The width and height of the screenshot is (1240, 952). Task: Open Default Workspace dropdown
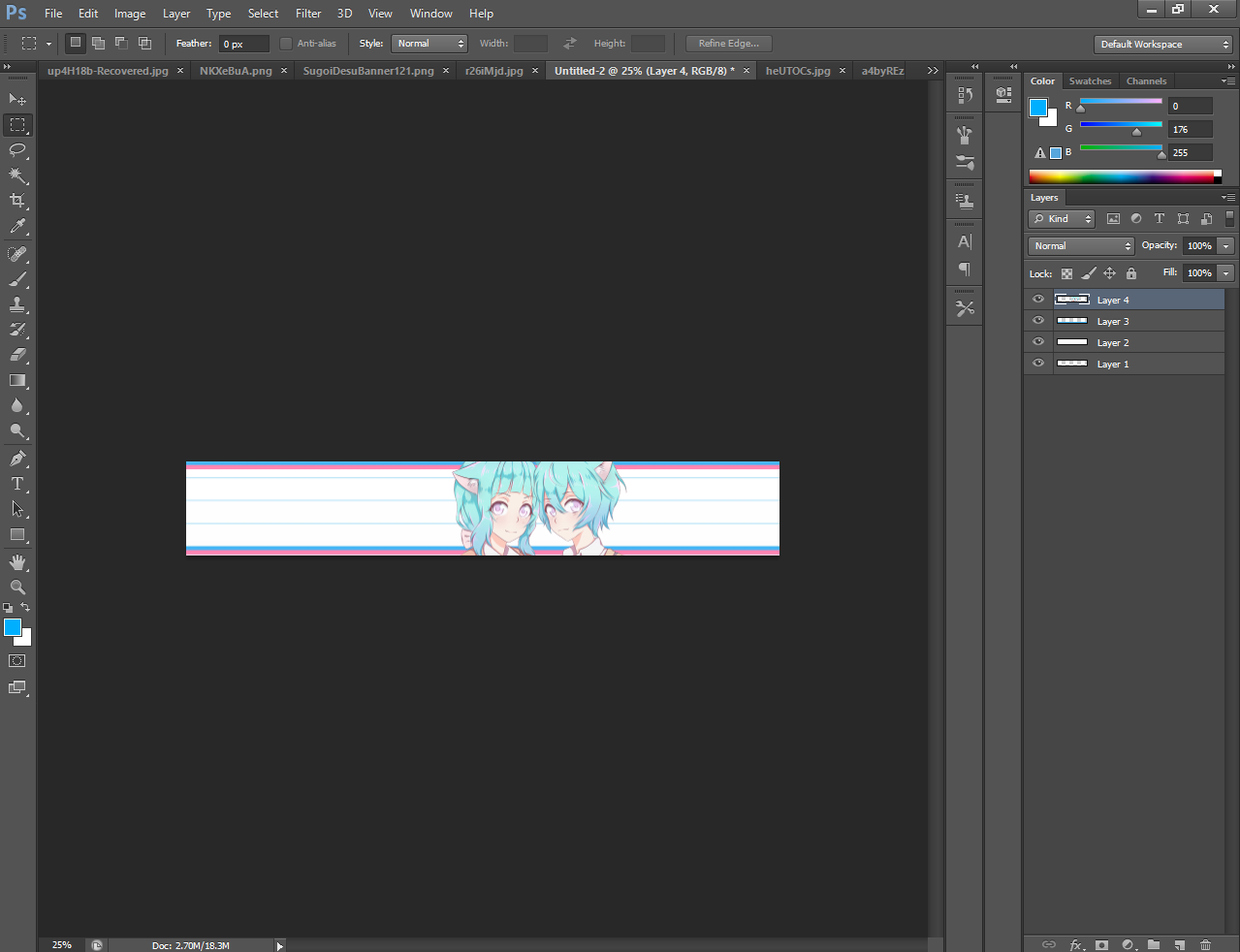pyautogui.click(x=1163, y=45)
